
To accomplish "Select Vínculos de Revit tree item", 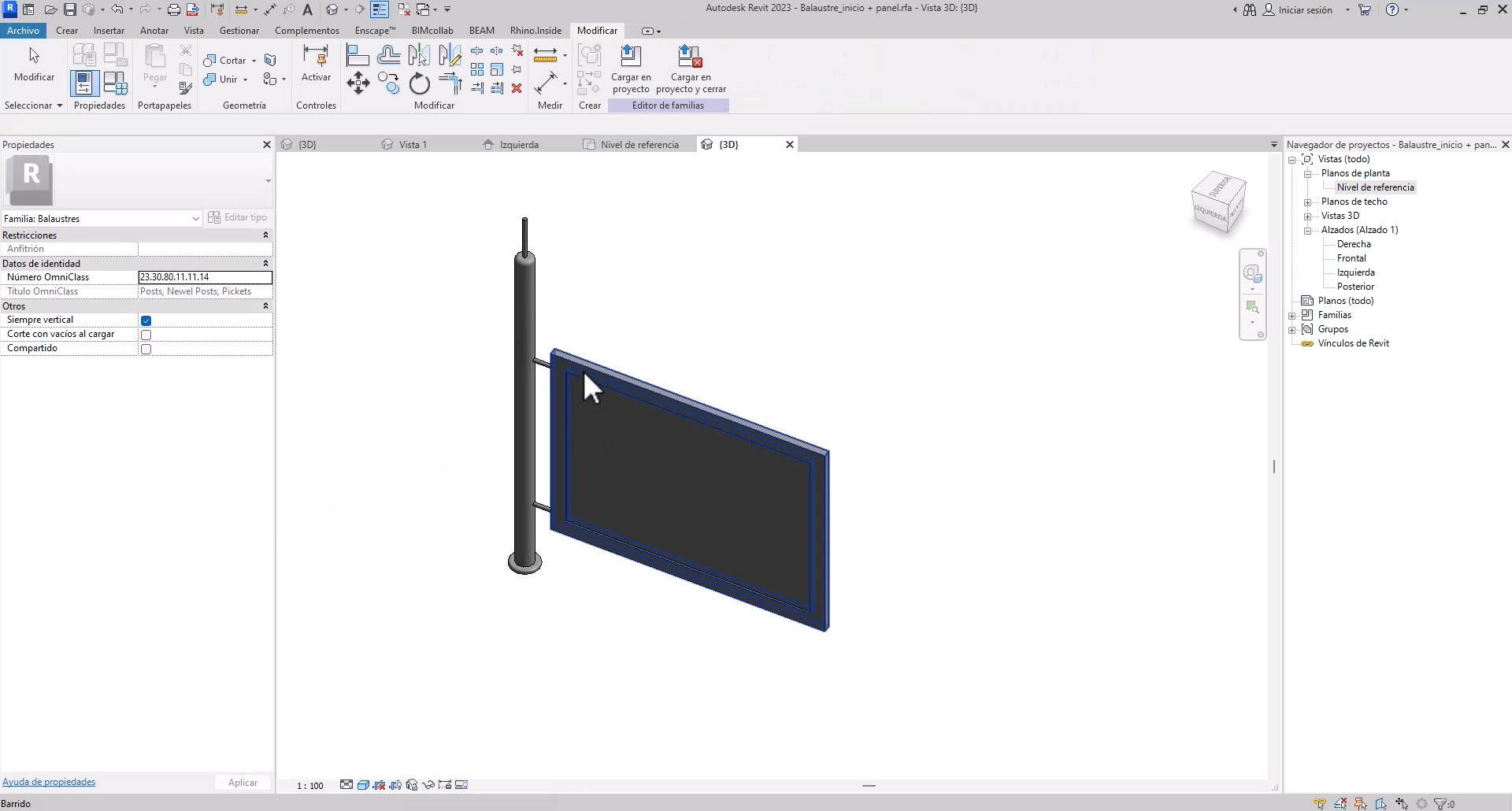I will point(1353,343).
